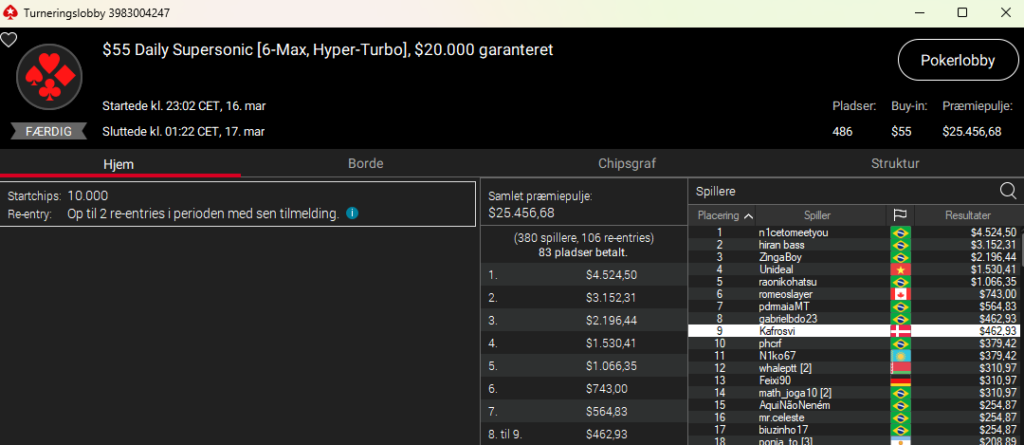Click the Canada flag beside romeoslayer
This screenshot has height=445, width=1024.
tap(899, 294)
